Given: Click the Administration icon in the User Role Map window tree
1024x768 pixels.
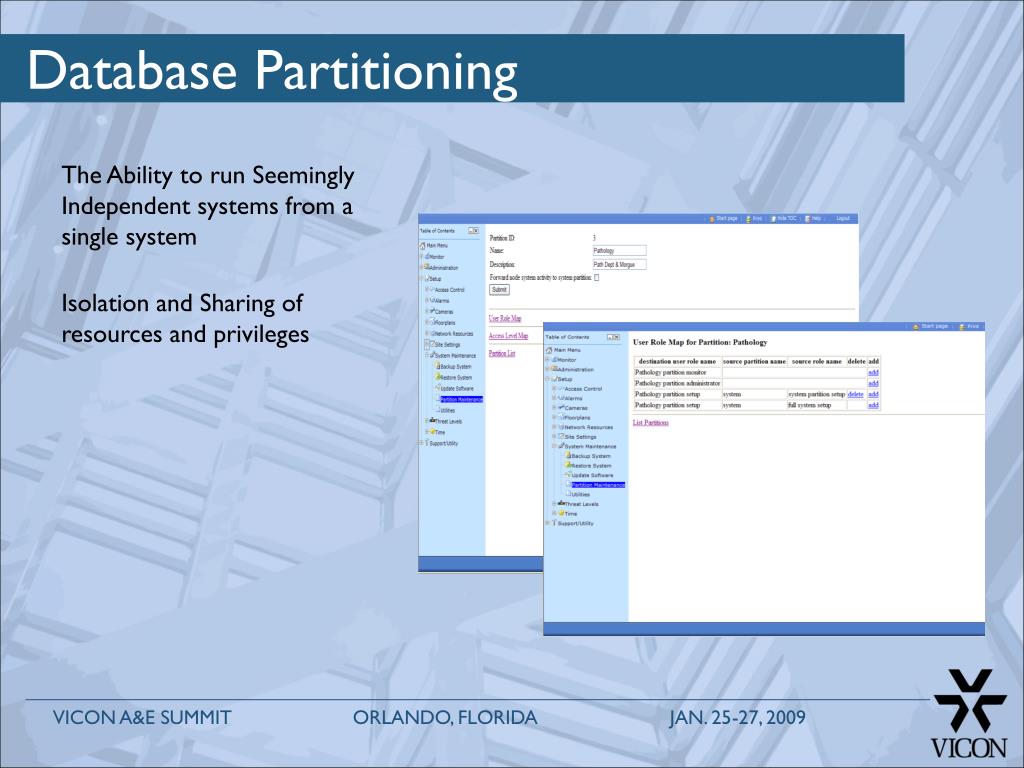Looking at the screenshot, I should pyautogui.click(x=554, y=369).
